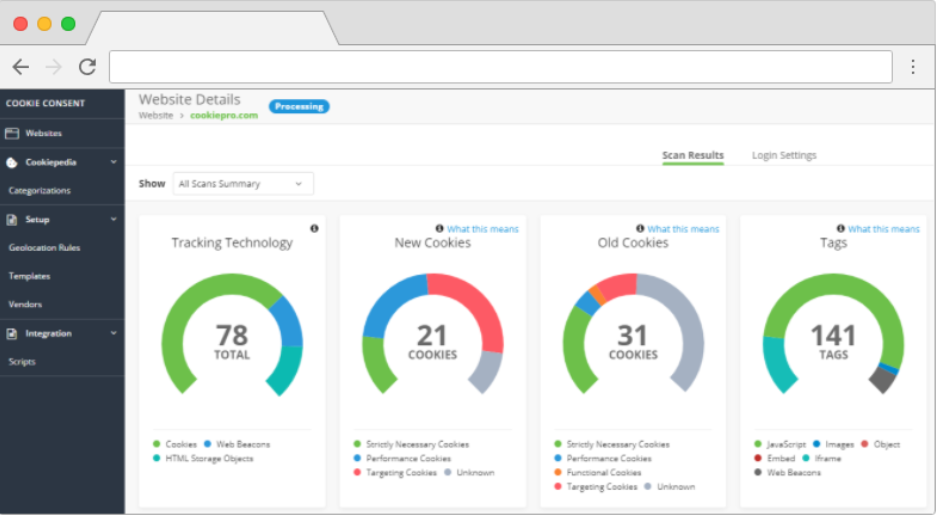This screenshot has height=516, width=938.
Task: Click the Websites icon in sidebar
Action: 13,133
